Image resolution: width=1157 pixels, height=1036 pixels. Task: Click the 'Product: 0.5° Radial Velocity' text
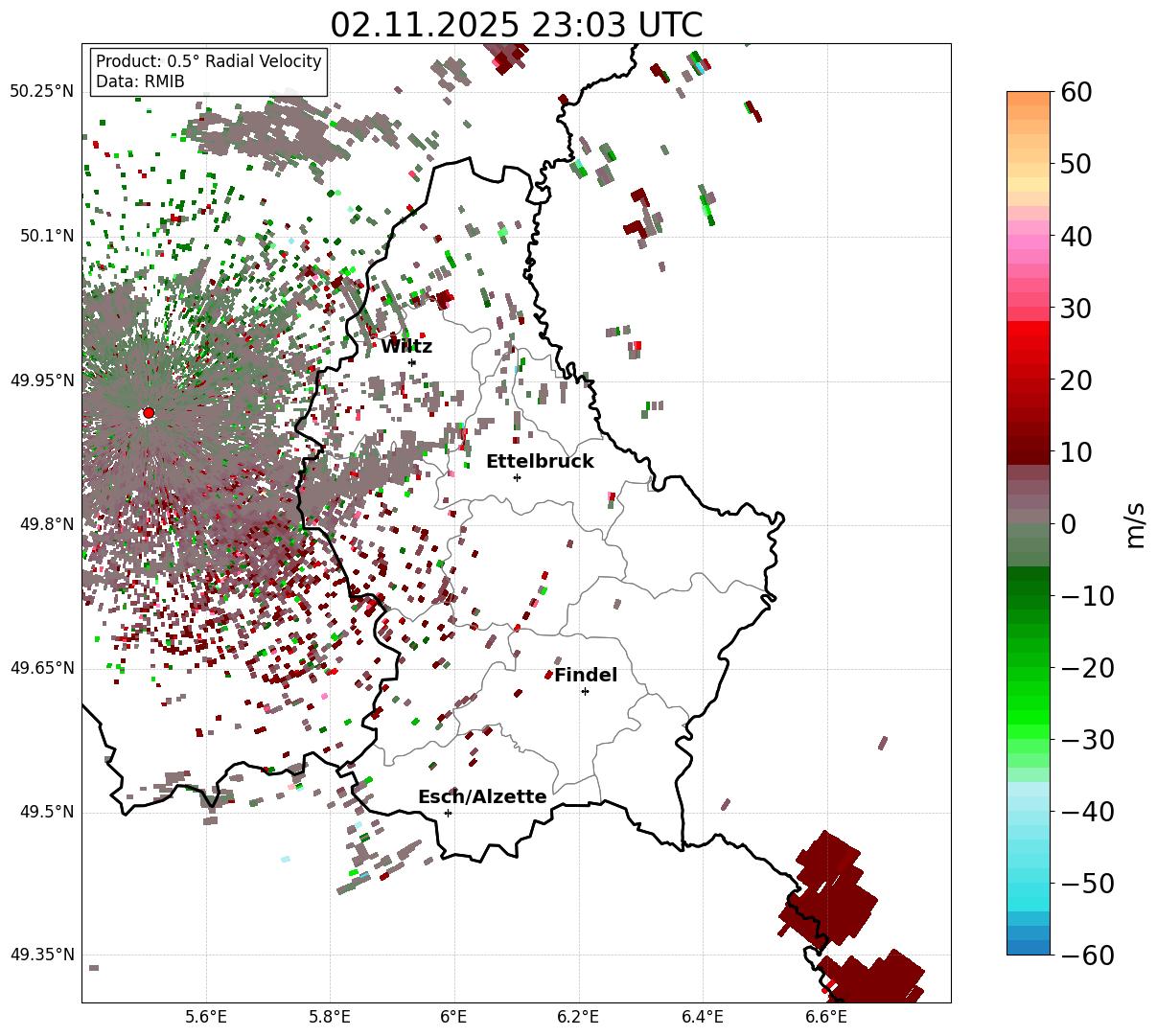pos(209,61)
